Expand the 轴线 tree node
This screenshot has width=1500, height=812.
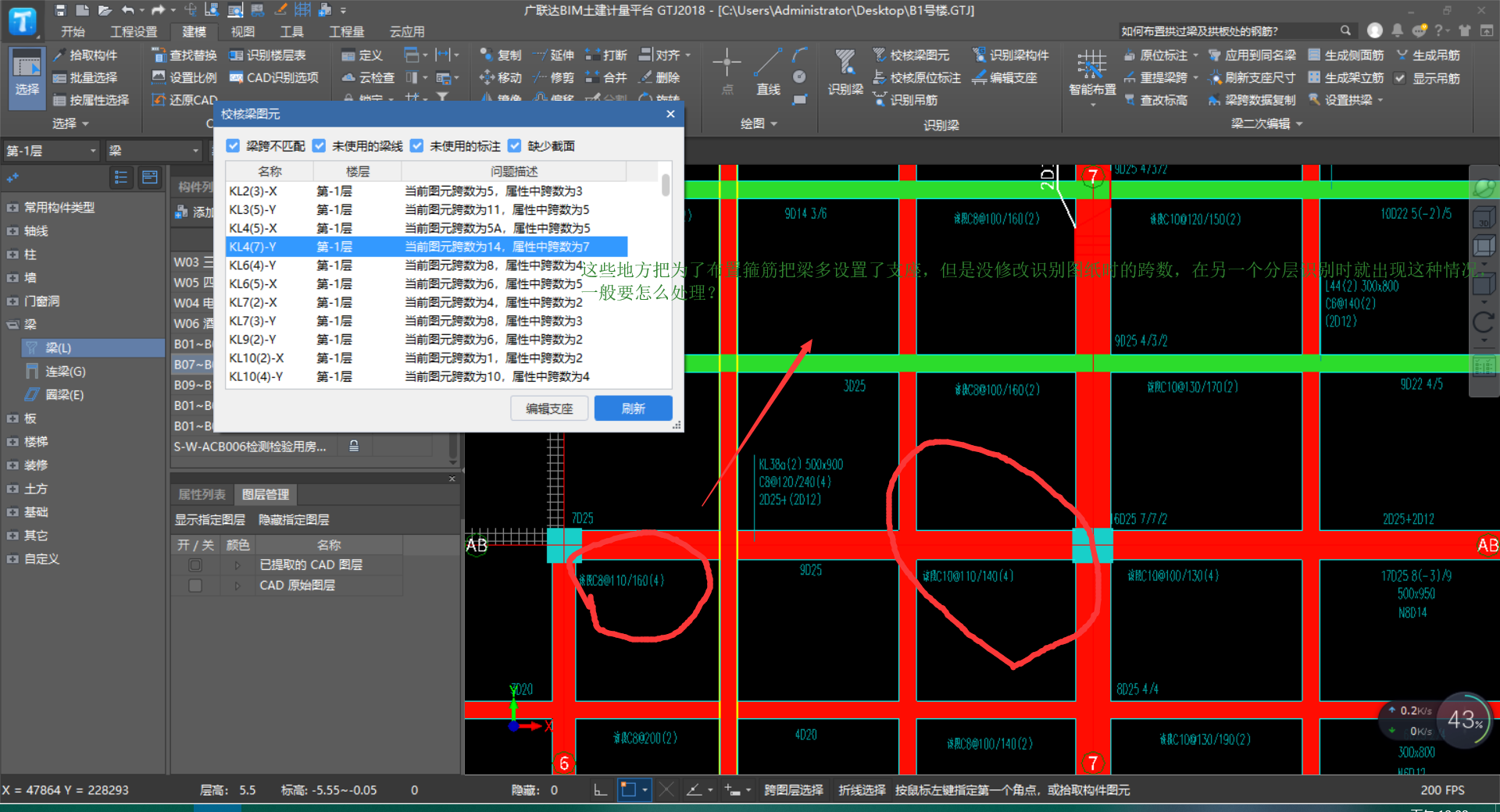tap(12, 231)
